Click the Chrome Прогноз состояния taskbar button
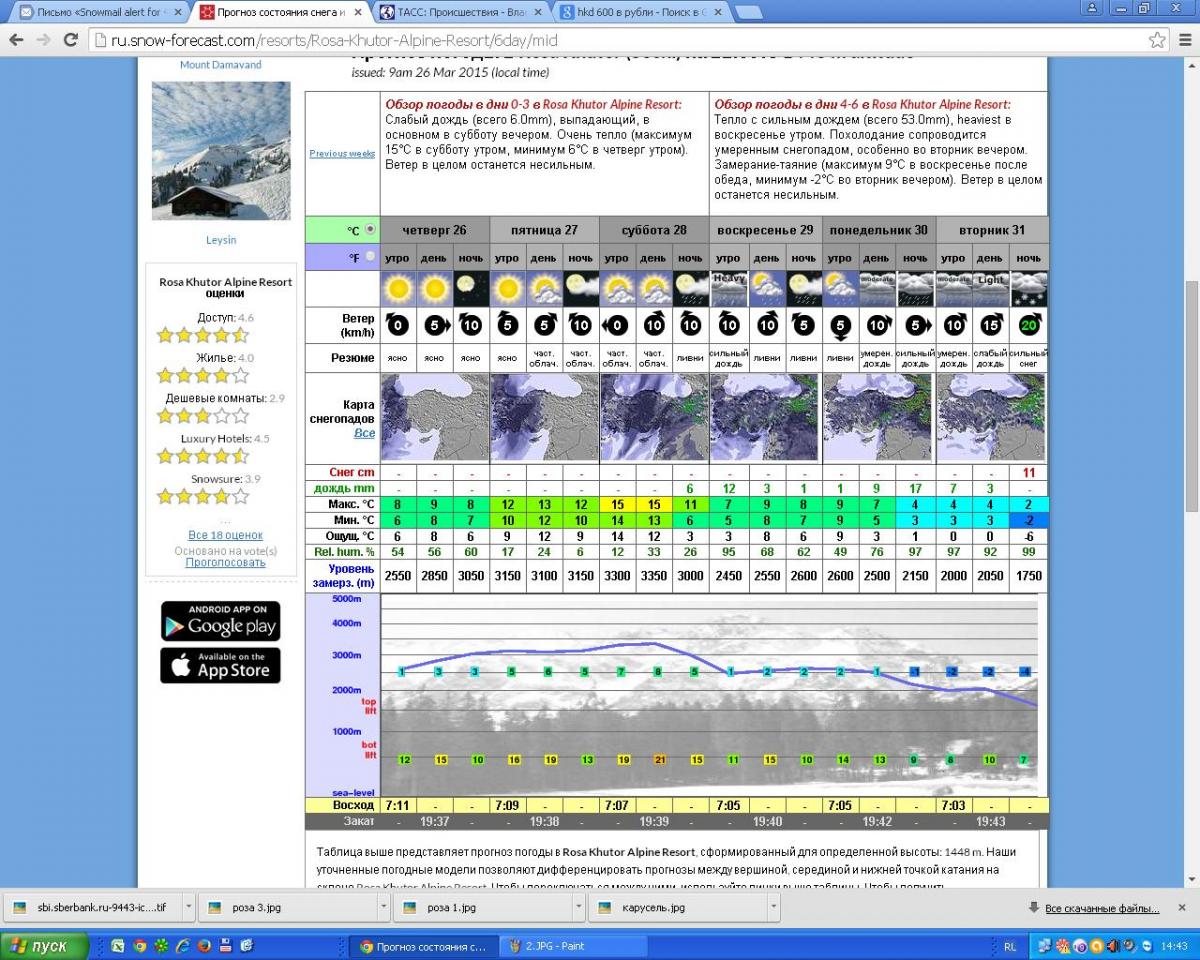 tap(422, 946)
